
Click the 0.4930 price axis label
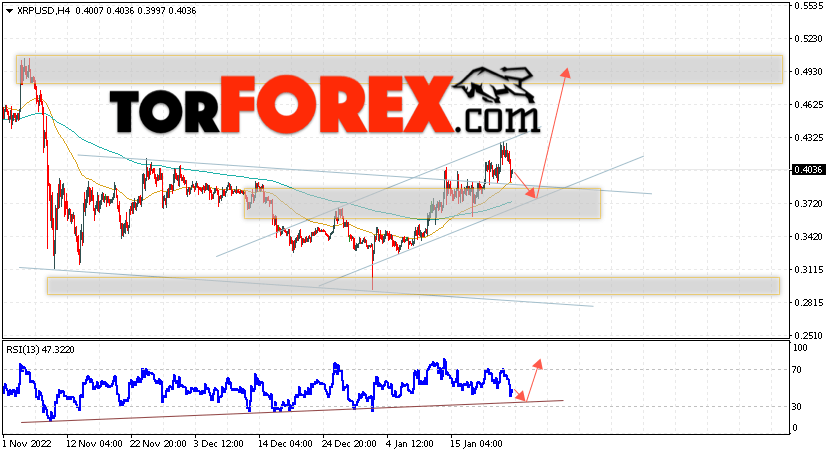tap(808, 71)
